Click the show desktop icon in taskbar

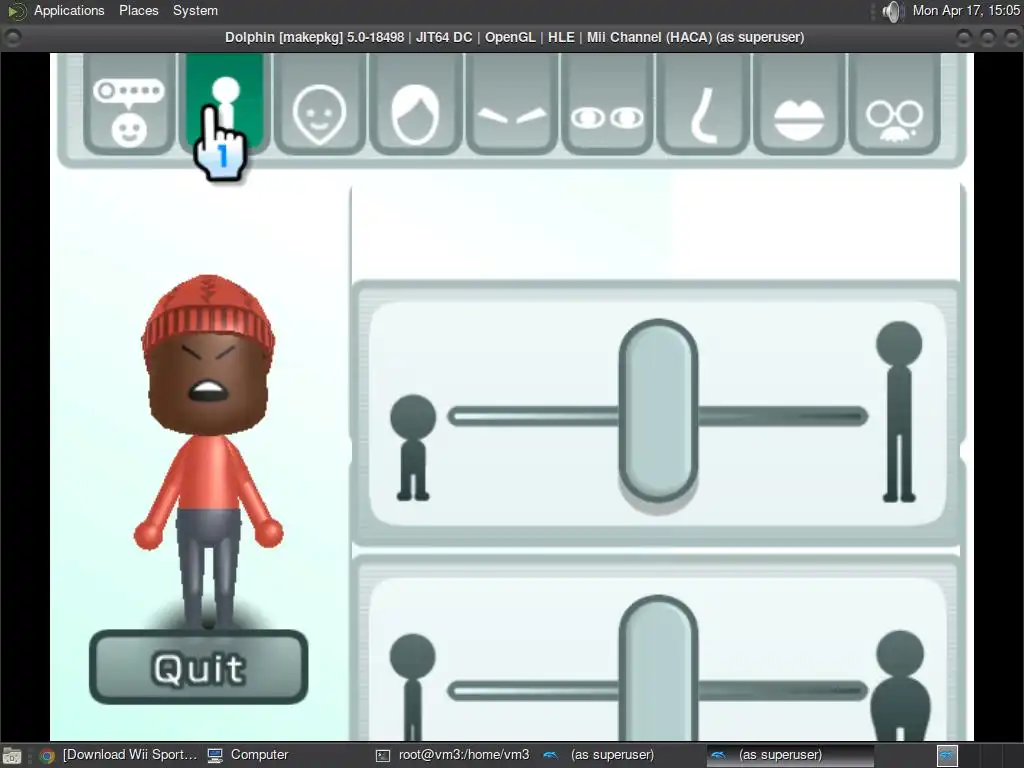(12, 756)
